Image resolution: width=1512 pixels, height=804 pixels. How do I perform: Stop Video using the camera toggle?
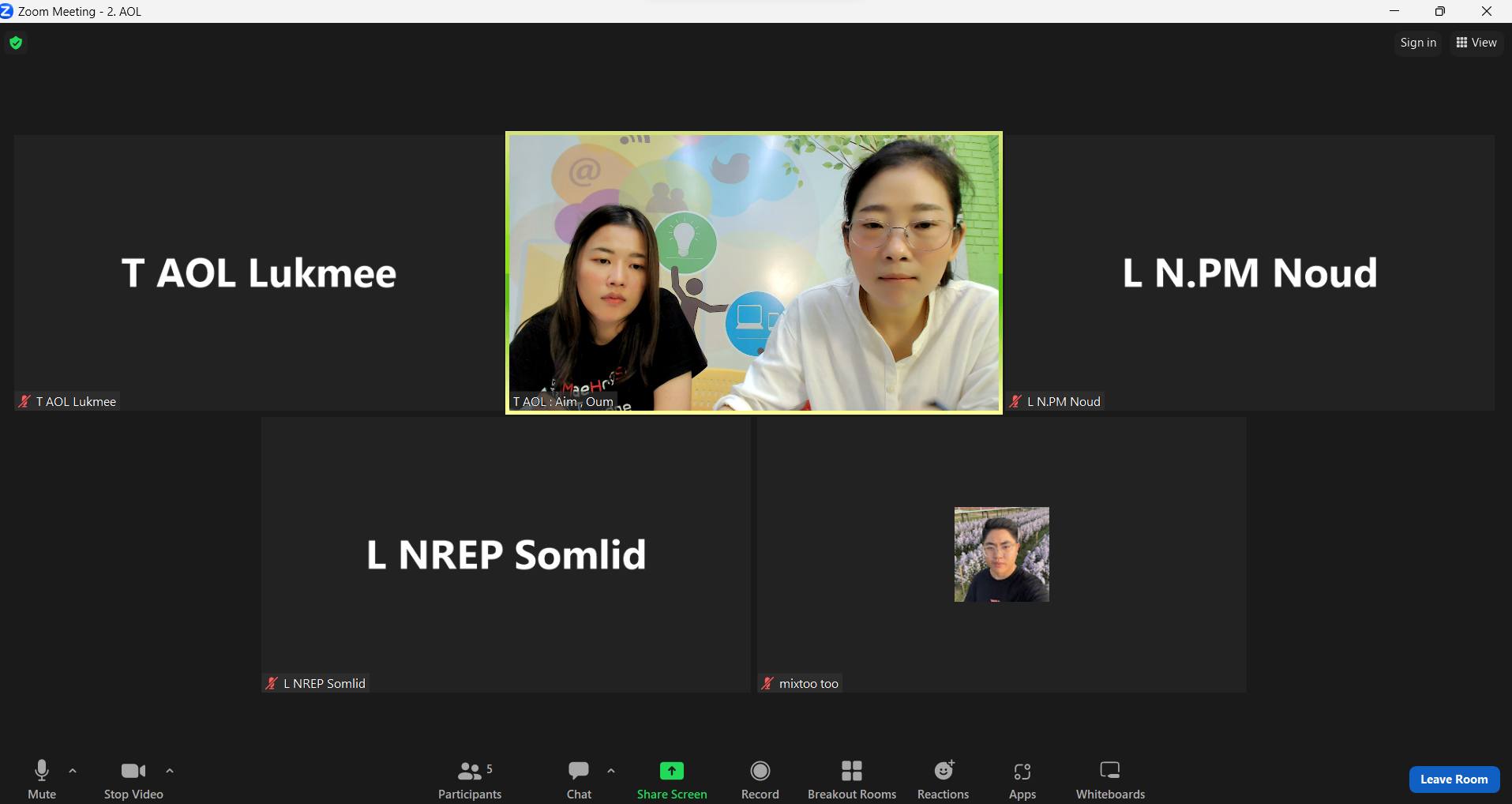pyautogui.click(x=133, y=780)
